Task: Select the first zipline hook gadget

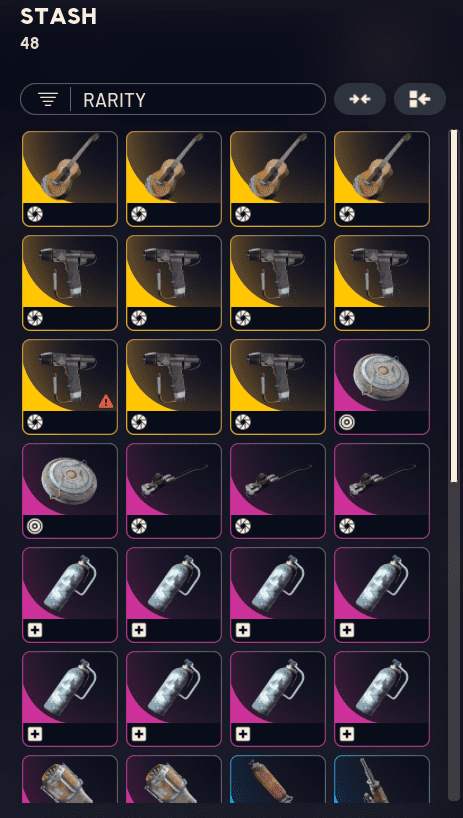Action: (x=174, y=491)
